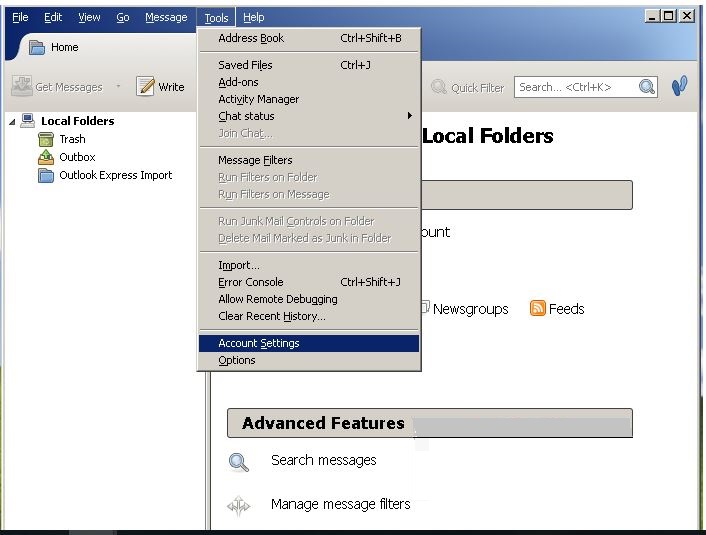Click the blue Thunderbird logo icon at toolbar end
Screen dimensions: 706x535
tap(679, 85)
